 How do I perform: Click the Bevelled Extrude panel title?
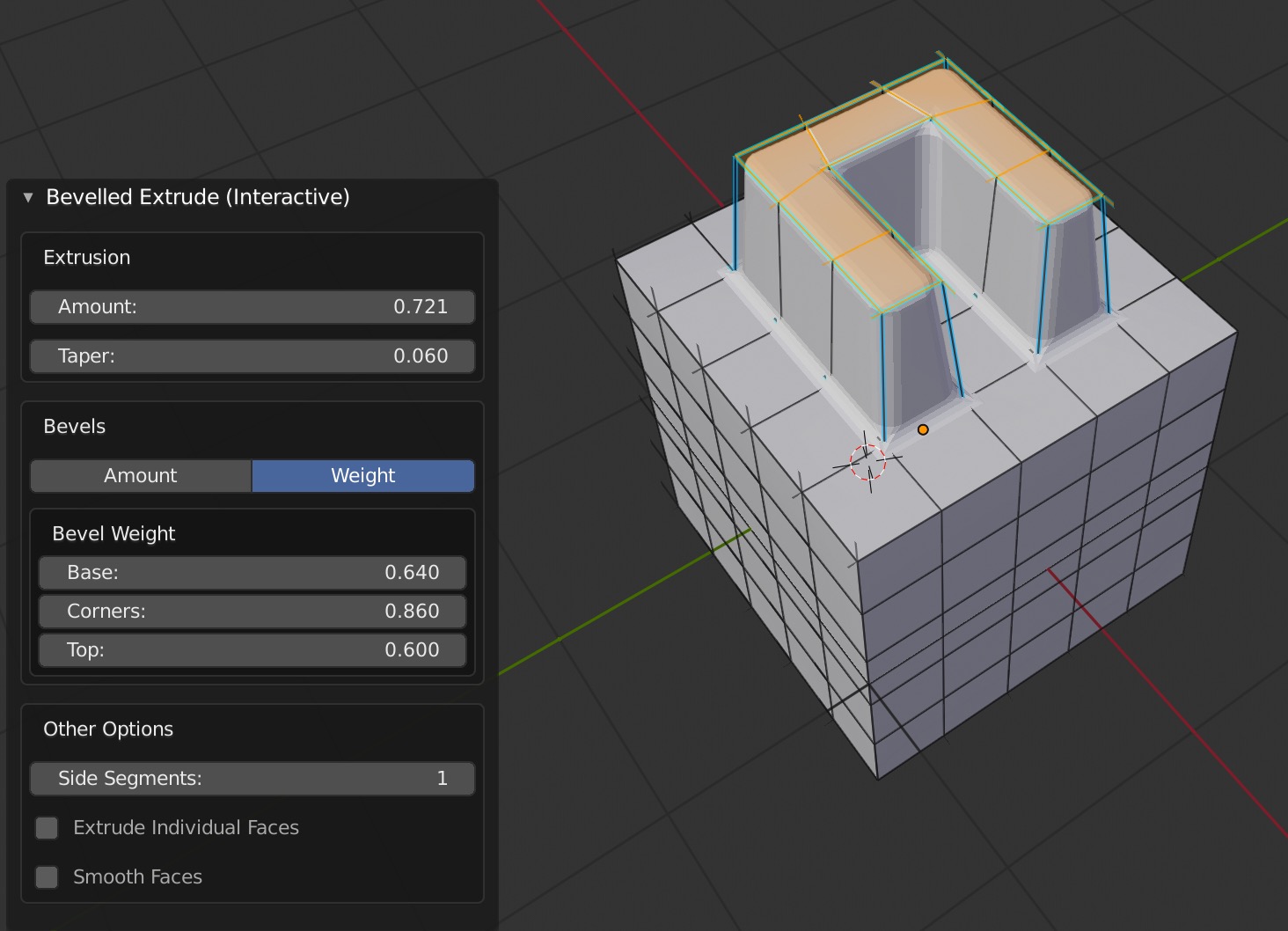(198, 197)
